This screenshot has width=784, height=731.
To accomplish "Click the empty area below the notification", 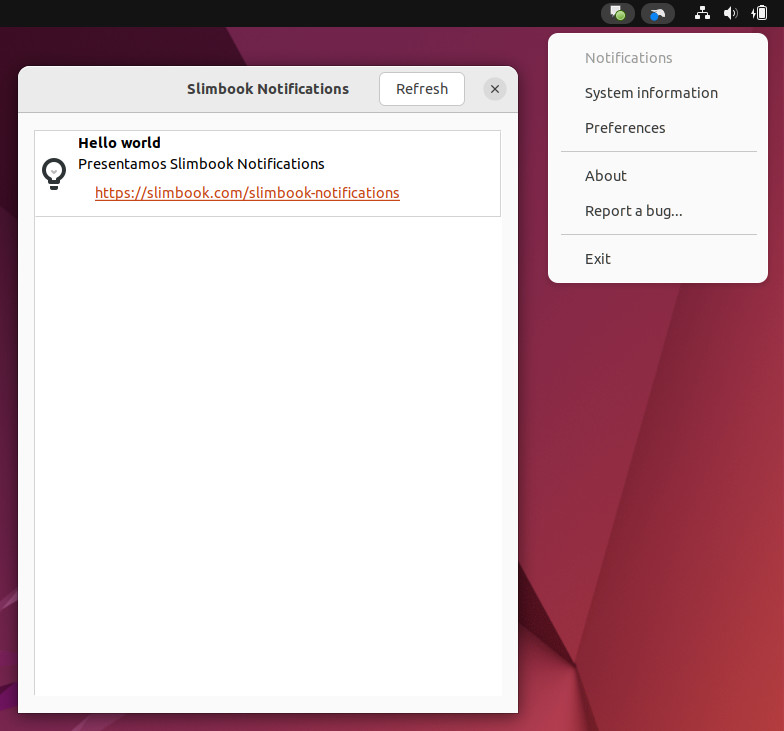I will pos(268,450).
